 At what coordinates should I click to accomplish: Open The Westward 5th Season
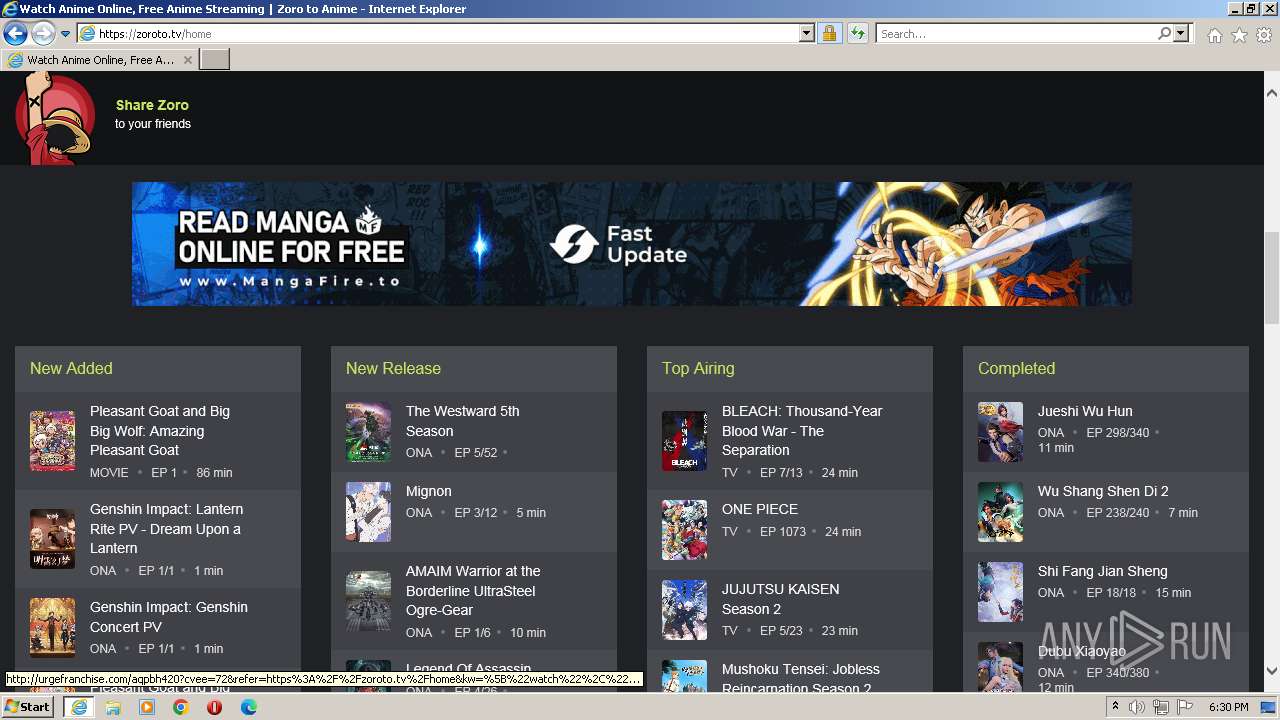pos(463,421)
